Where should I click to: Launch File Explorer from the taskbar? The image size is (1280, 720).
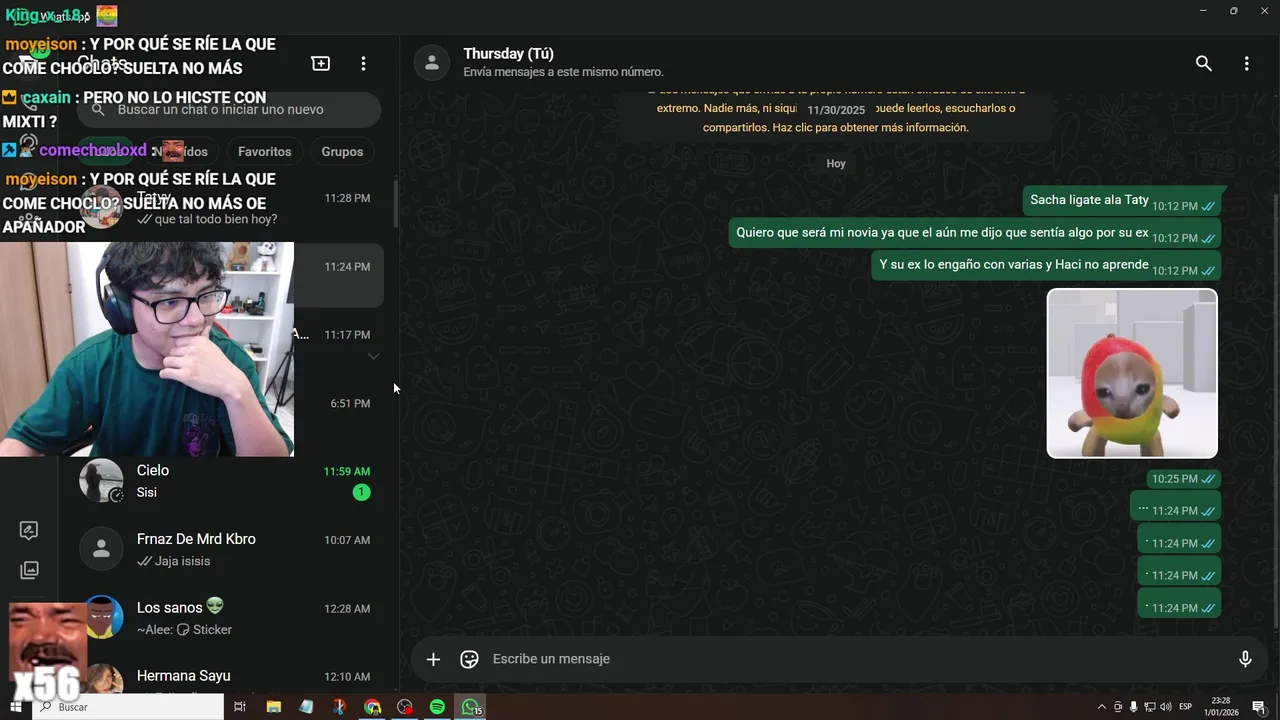(273, 707)
